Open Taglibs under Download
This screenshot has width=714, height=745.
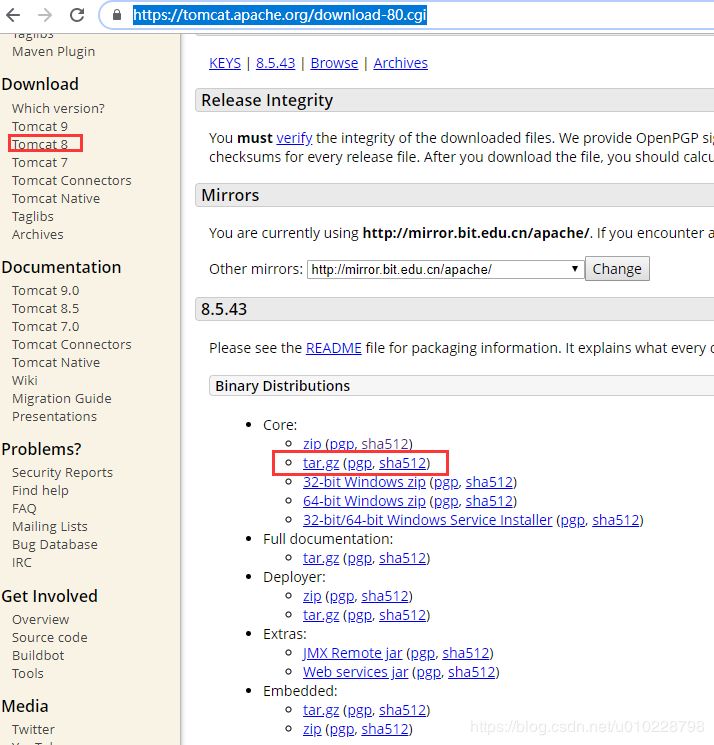(33, 217)
